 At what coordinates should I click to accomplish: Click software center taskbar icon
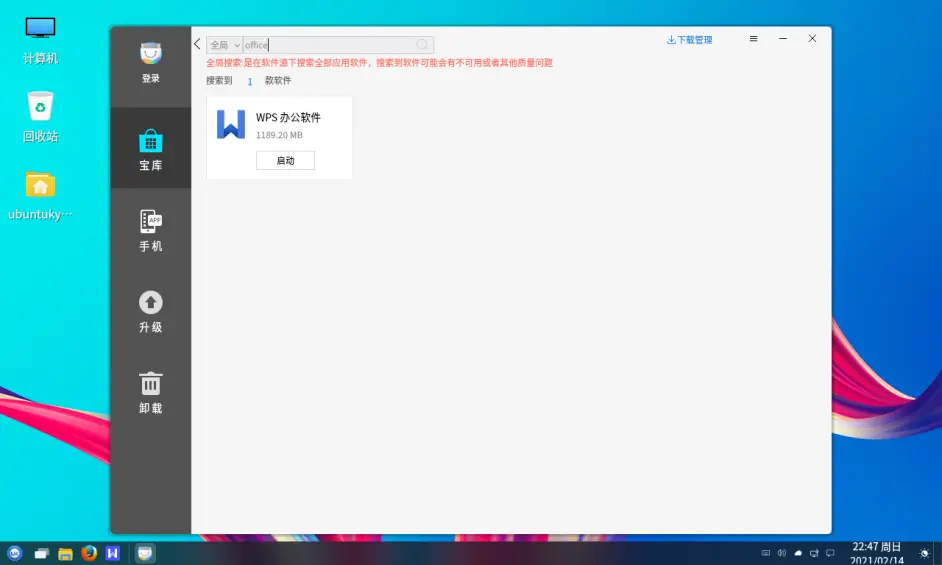[x=145, y=553]
